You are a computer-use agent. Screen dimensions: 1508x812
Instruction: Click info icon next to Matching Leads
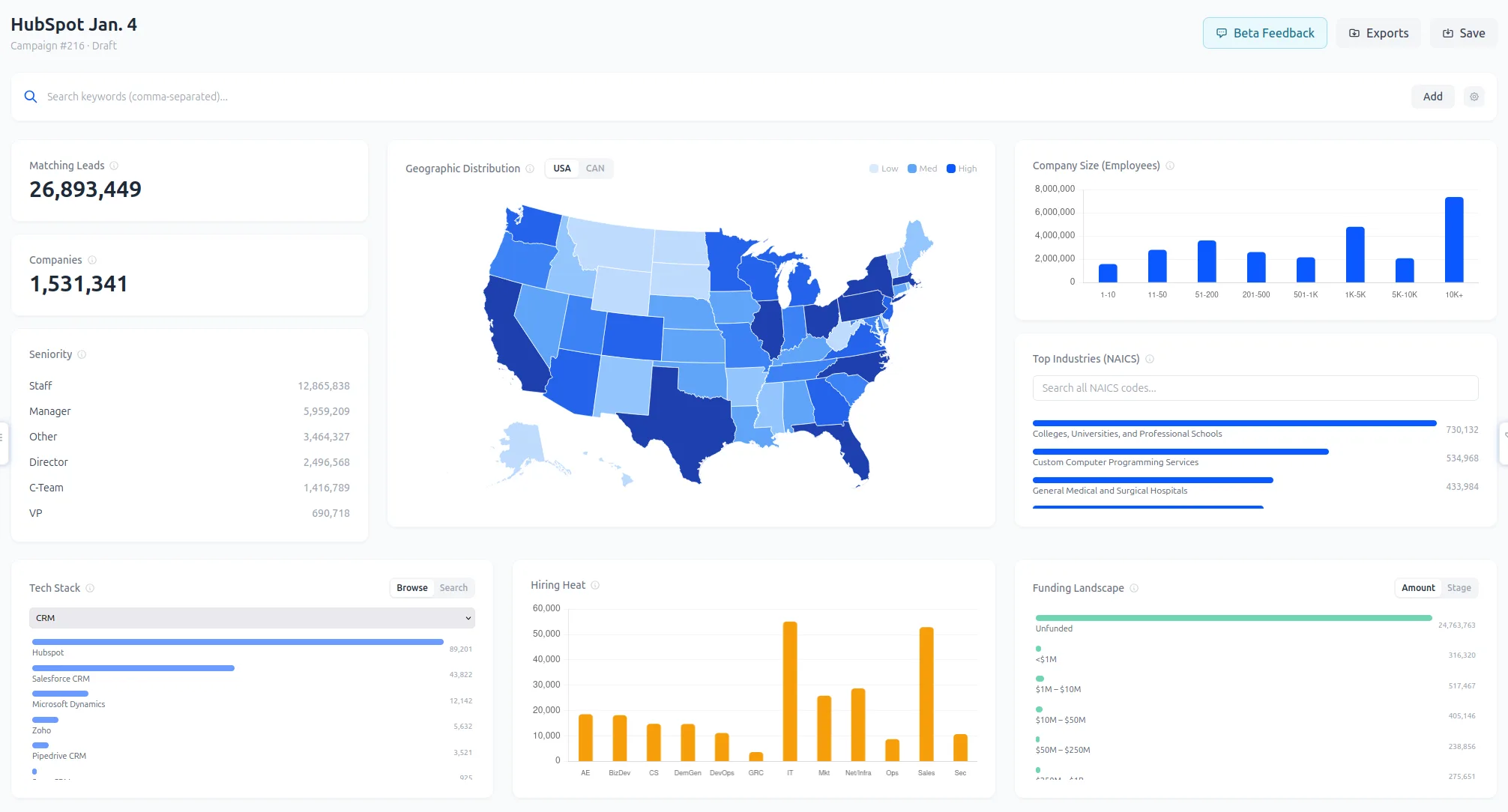tap(114, 166)
